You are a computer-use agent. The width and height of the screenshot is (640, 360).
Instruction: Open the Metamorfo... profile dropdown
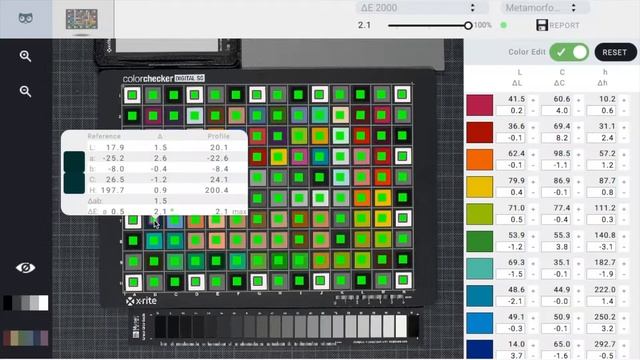[545, 8]
